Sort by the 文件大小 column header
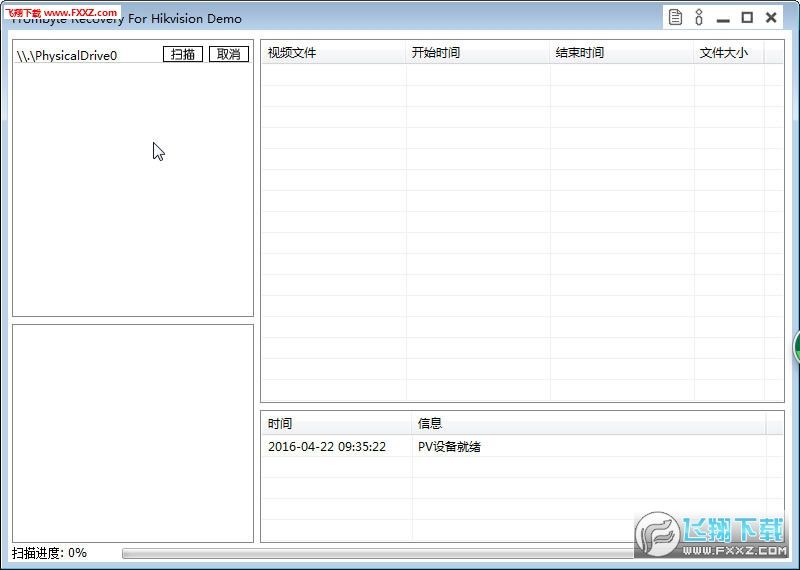The height and width of the screenshot is (570, 800). [x=729, y=53]
